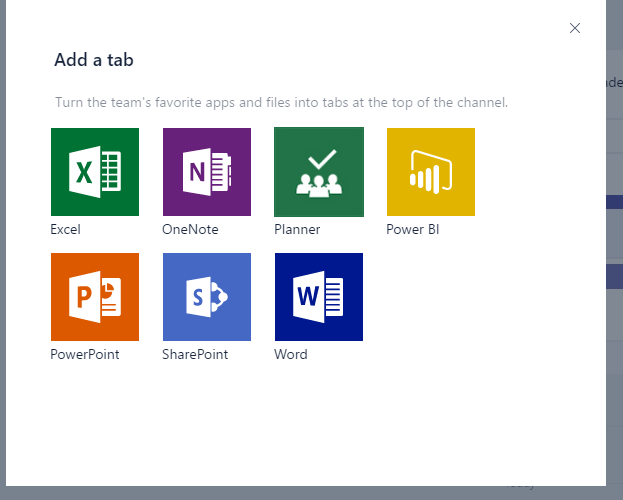Close the Add a tab dialog

[x=575, y=28]
